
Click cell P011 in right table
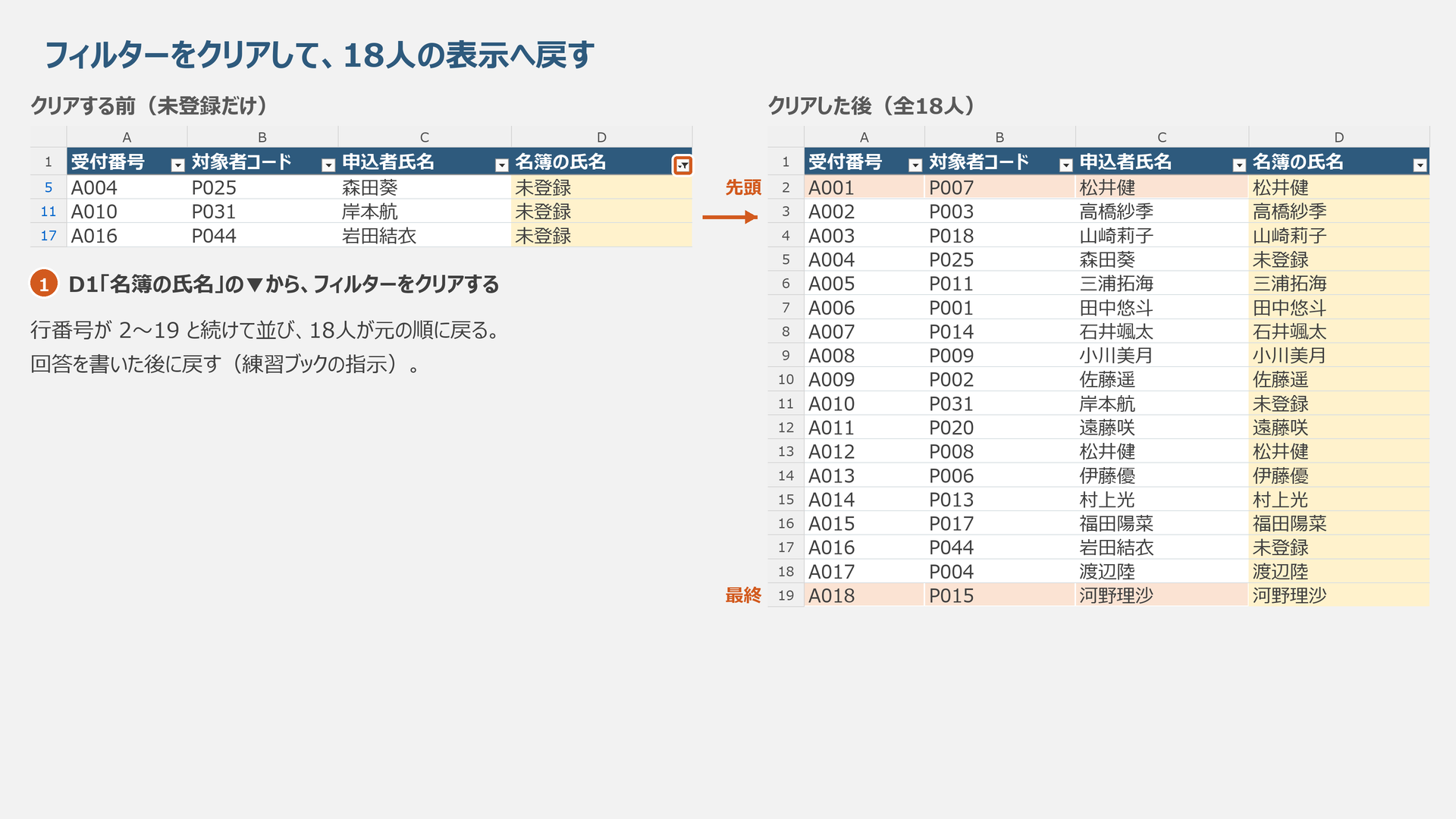coord(999,284)
